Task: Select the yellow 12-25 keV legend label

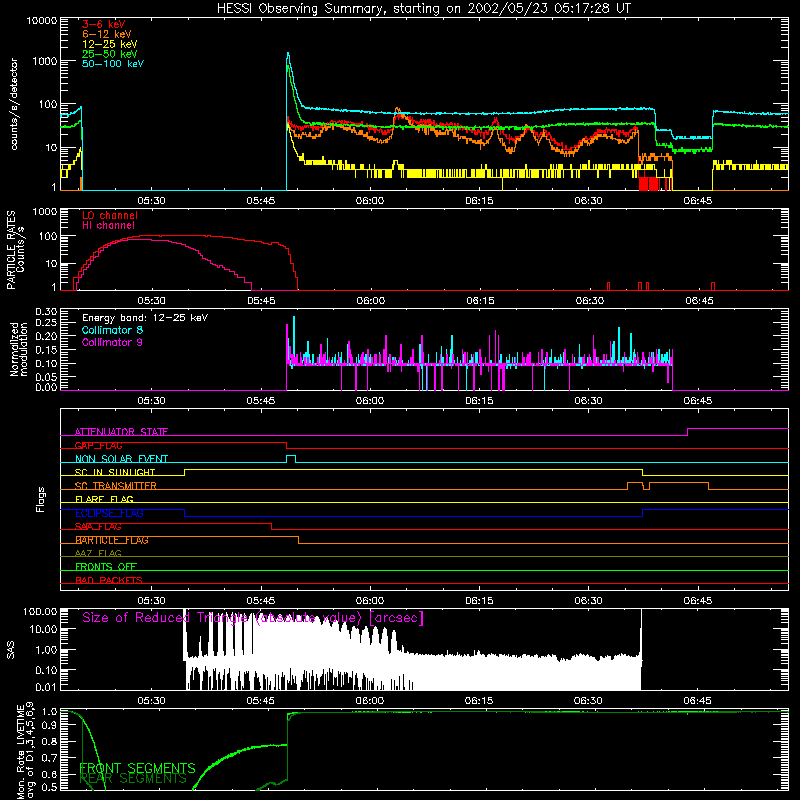Action: [110, 44]
